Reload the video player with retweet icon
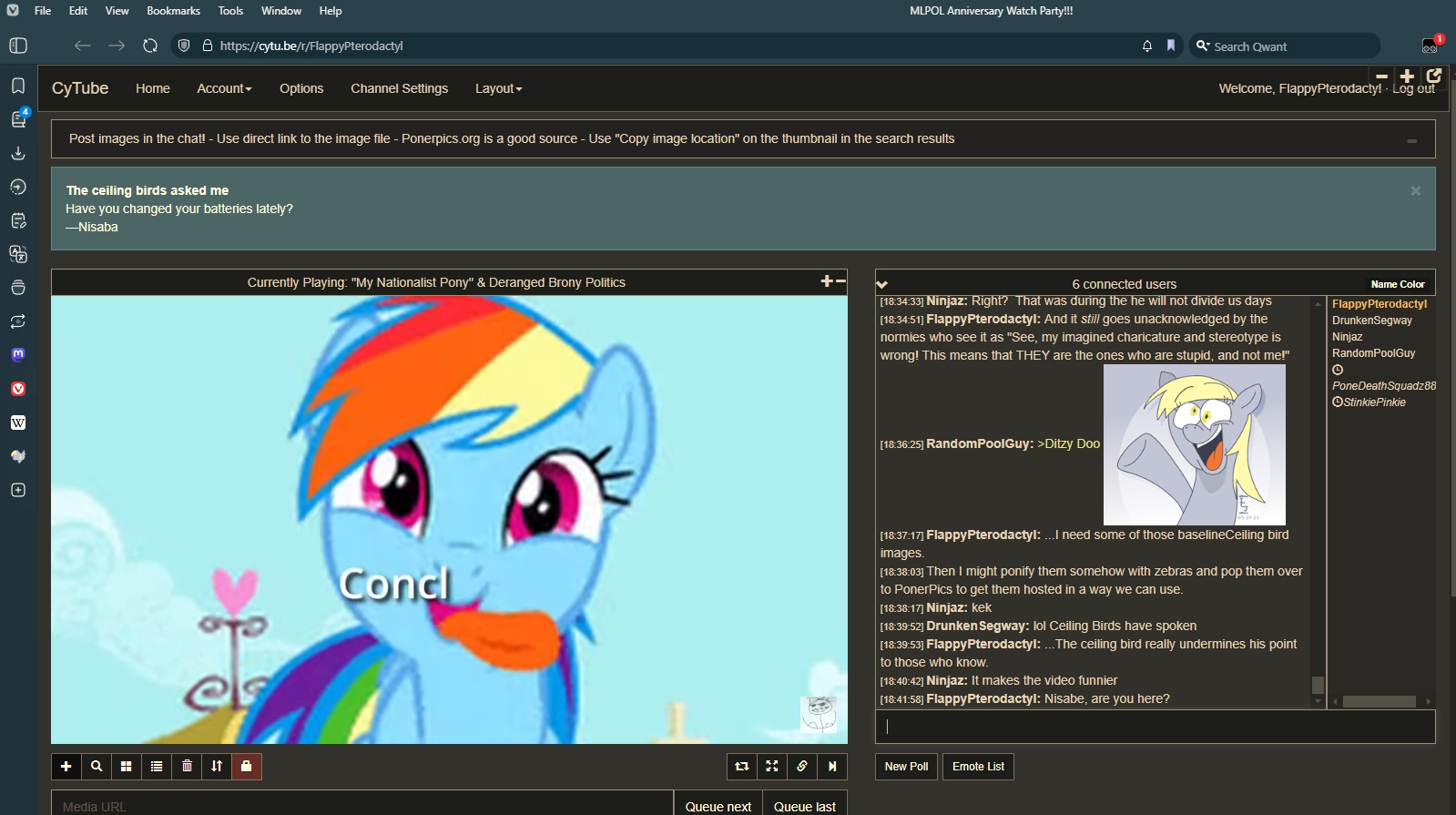Image resolution: width=1456 pixels, height=815 pixels. [x=742, y=767]
